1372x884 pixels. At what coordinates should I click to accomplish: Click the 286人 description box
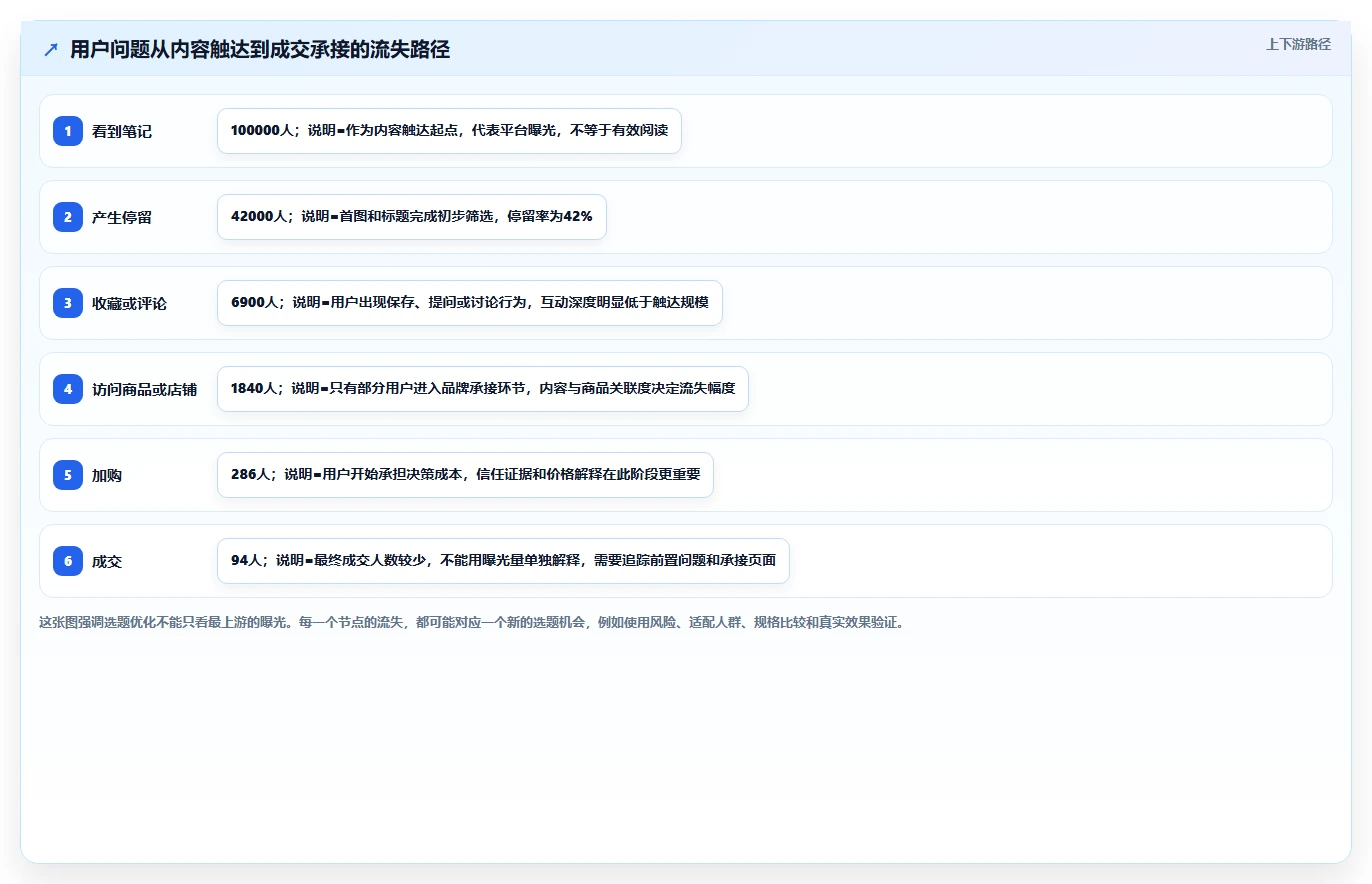[x=465, y=475]
